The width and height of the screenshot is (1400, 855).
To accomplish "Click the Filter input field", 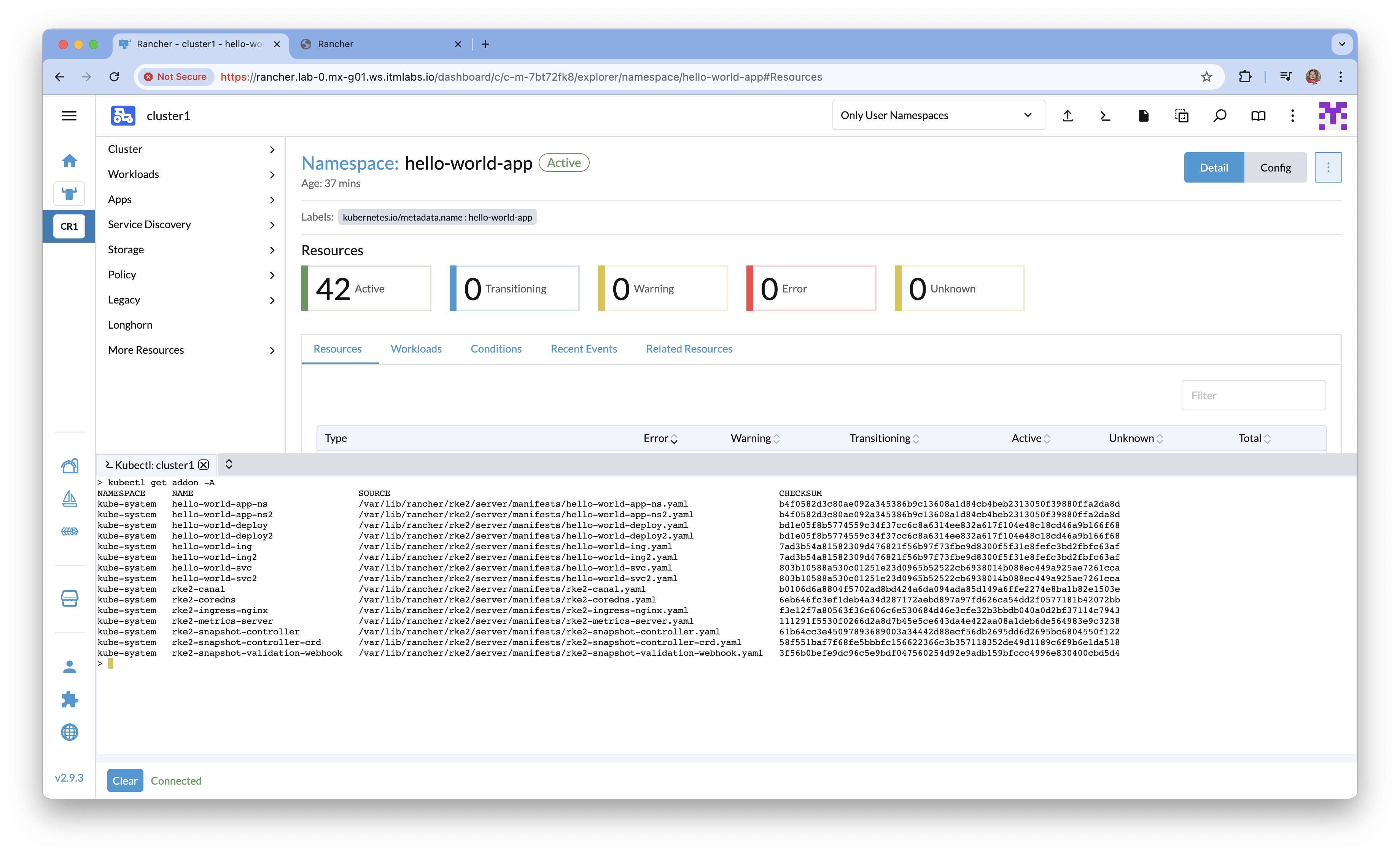I will pyautogui.click(x=1253, y=396).
